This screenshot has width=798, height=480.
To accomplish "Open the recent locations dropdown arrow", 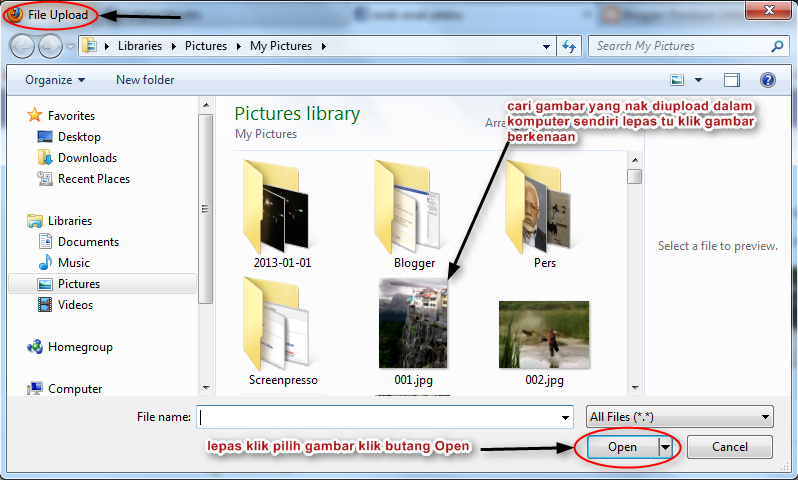I will [x=70, y=47].
